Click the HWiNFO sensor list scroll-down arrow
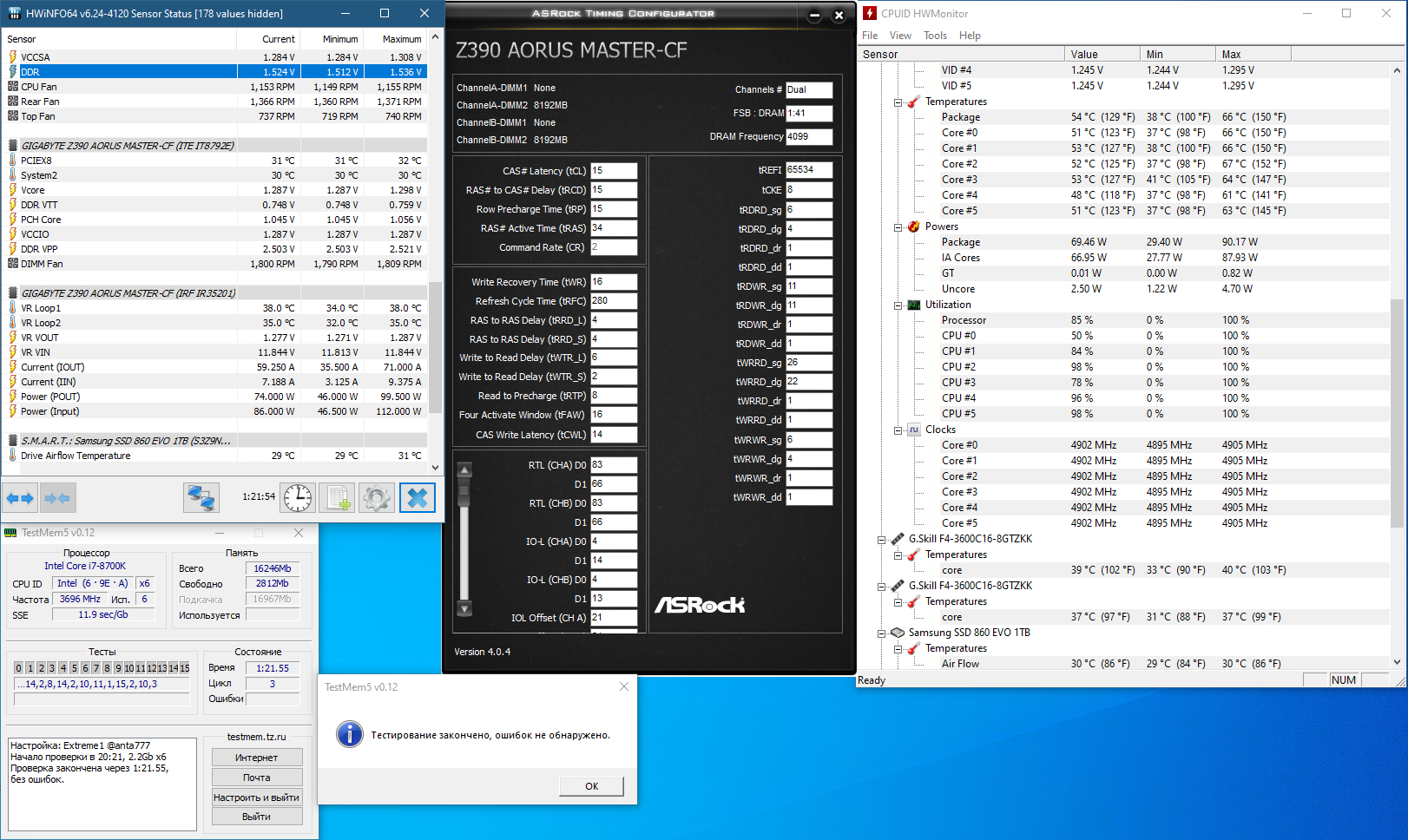The image size is (1408, 840). coord(436,468)
